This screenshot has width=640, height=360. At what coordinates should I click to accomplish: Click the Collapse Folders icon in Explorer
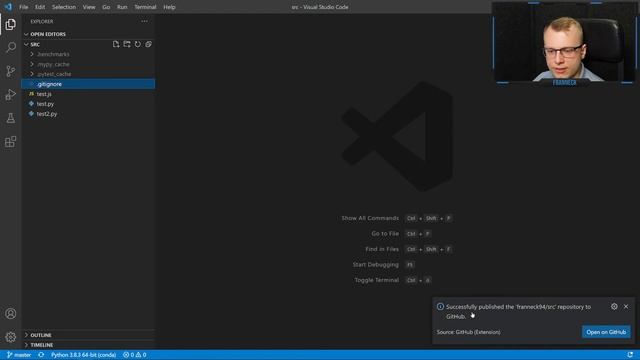pos(149,44)
